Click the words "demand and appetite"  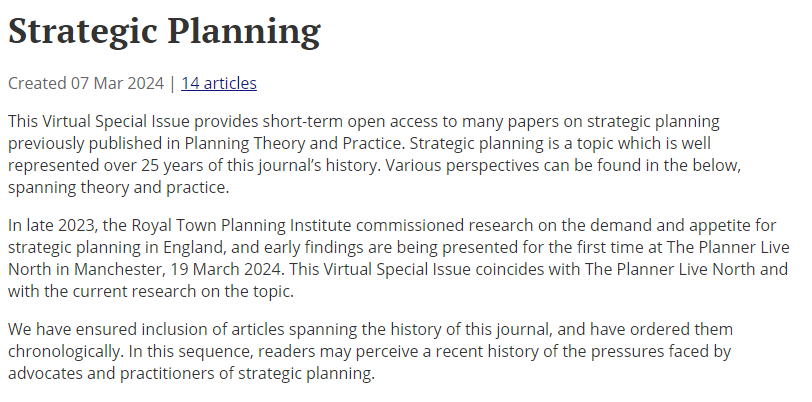point(646,225)
